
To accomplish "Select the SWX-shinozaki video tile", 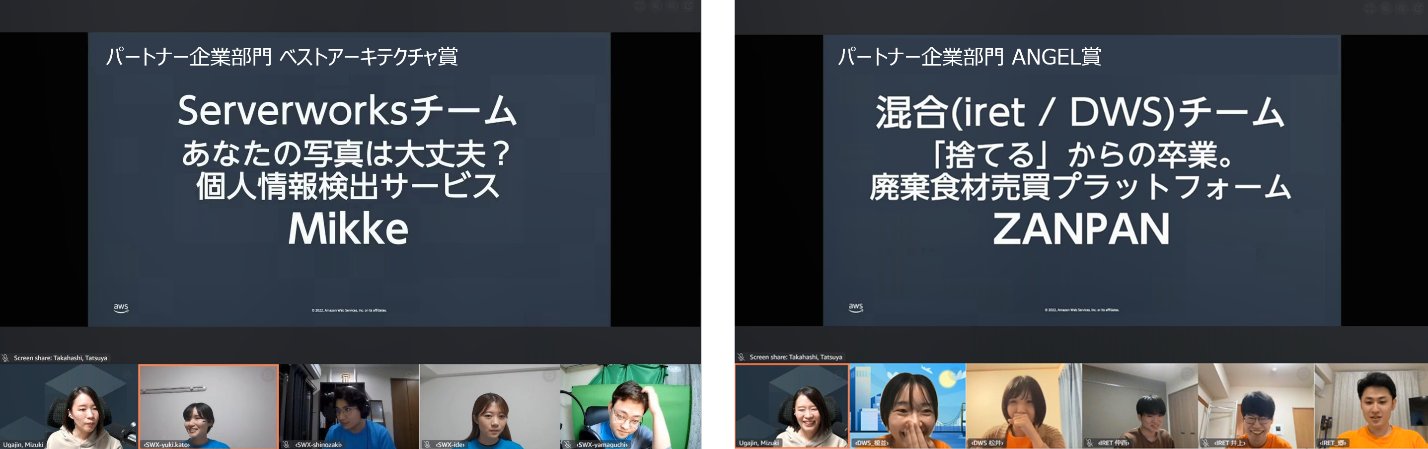I will pyautogui.click(x=349, y=406).
